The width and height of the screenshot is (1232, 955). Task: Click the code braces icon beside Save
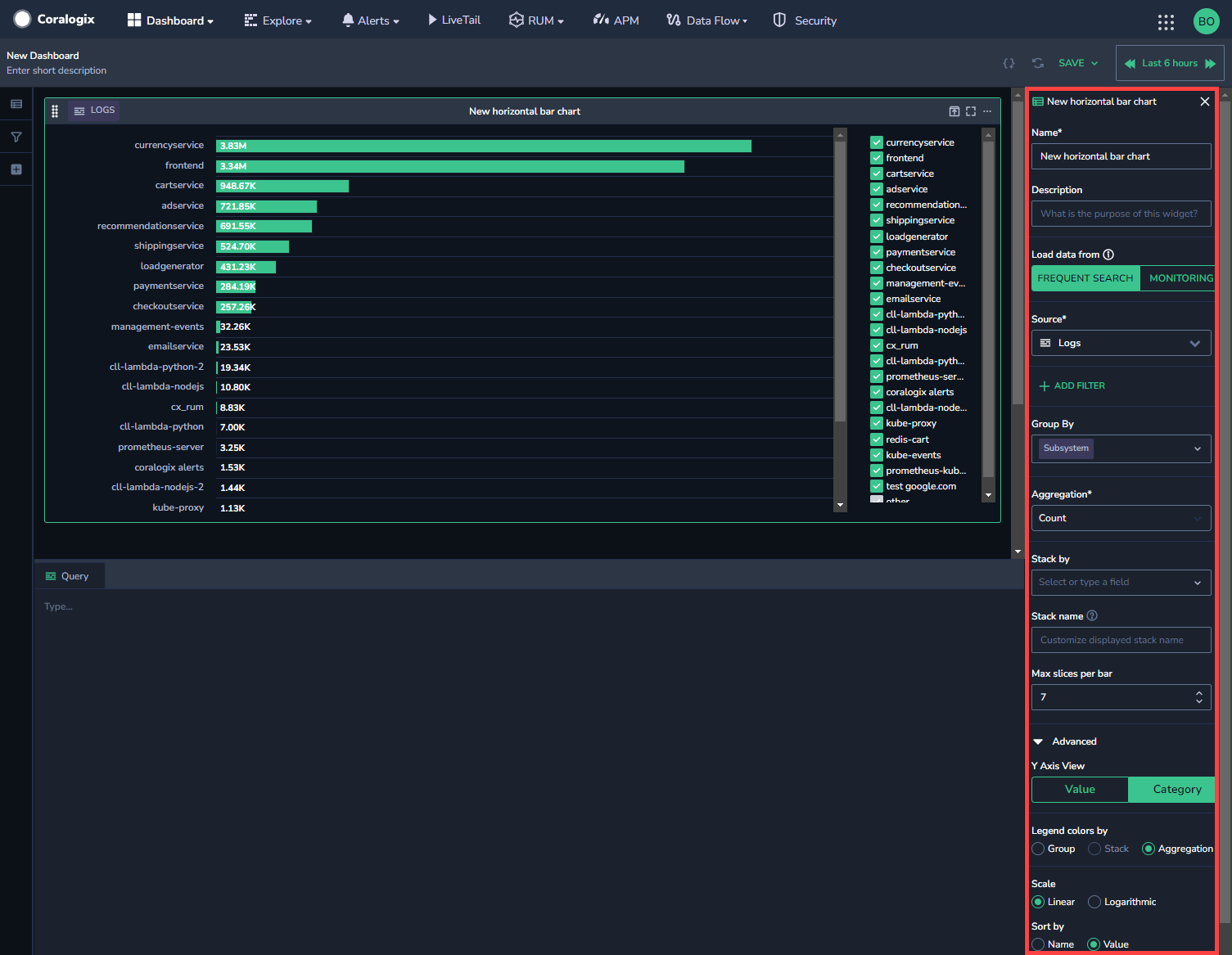click(1009, 63)
